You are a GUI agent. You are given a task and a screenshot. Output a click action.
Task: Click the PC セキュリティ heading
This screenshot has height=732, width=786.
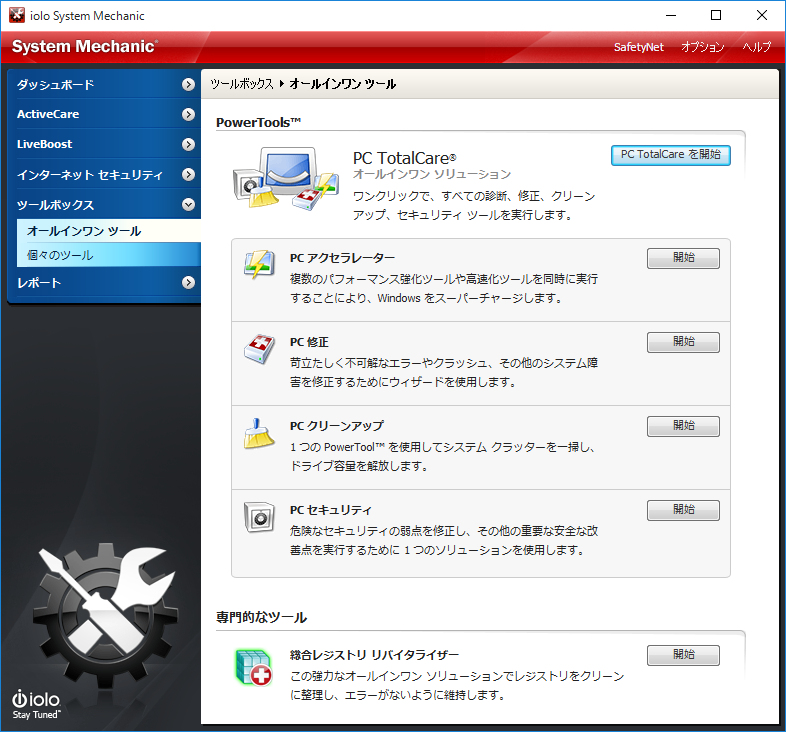pyautogui.click(x=330, y=510)
